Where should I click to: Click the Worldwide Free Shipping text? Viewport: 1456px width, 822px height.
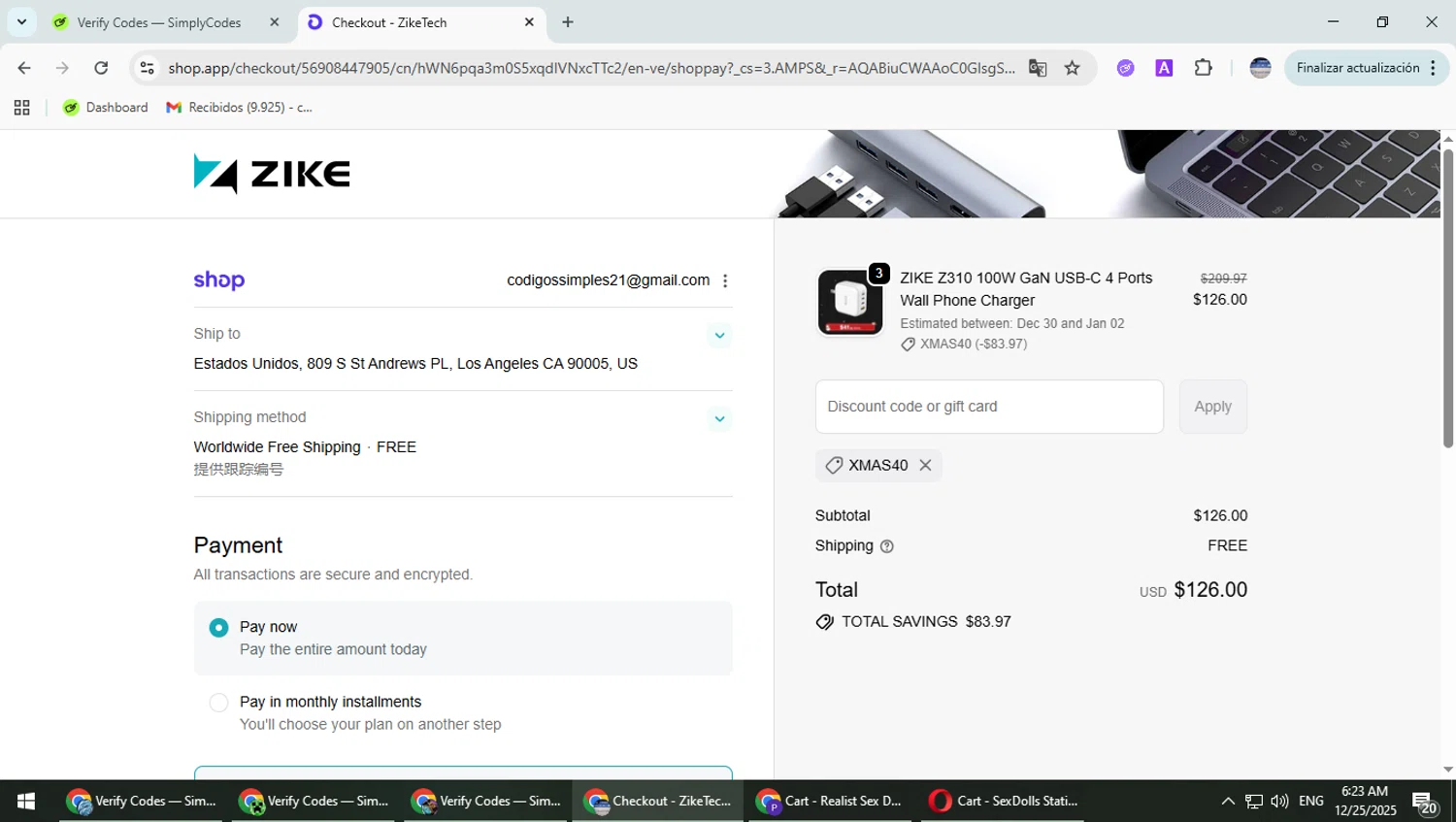pos(278,447)
